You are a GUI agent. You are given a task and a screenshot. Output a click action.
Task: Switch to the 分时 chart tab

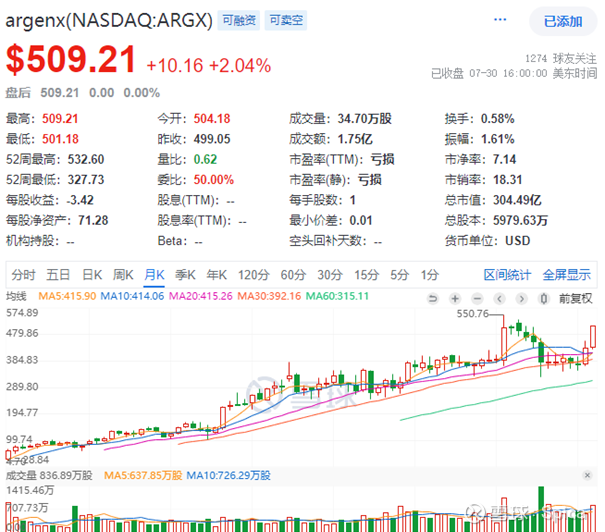pos(24,275)
